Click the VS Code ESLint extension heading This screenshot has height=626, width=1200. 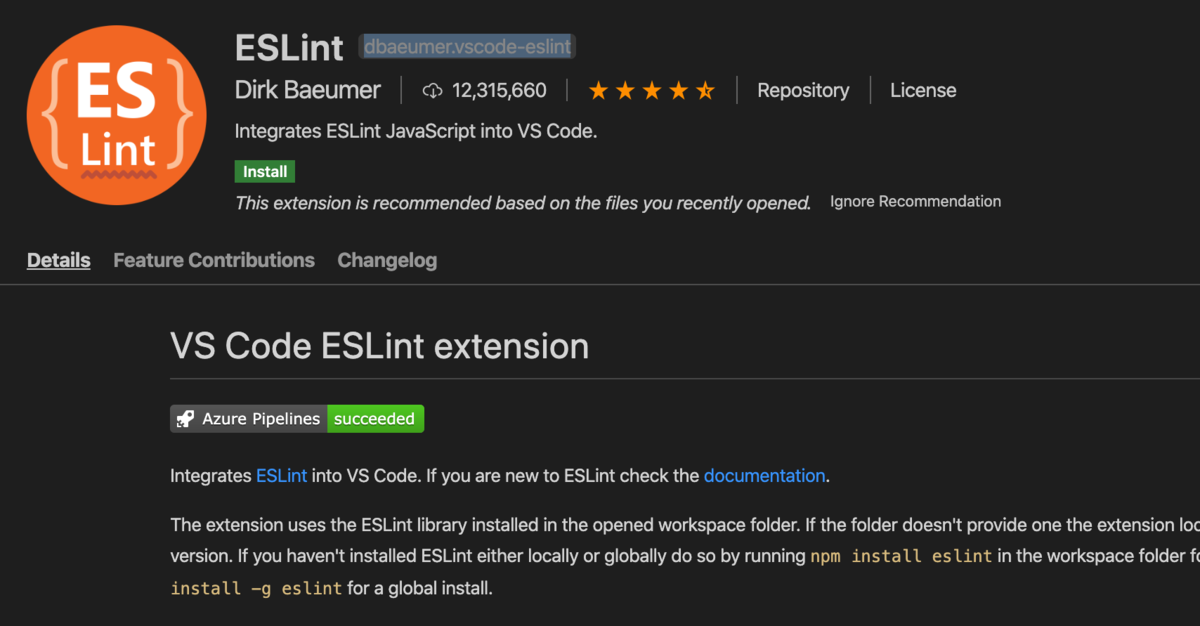click(380, 346)
